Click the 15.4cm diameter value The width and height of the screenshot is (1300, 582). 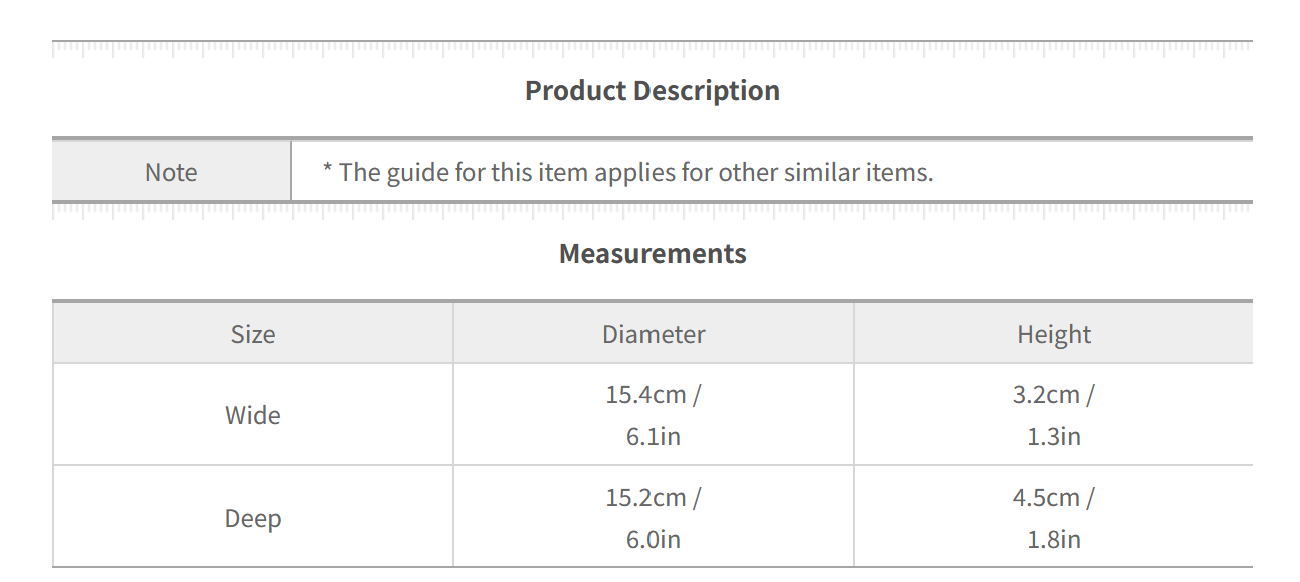(x=646, y=394)
